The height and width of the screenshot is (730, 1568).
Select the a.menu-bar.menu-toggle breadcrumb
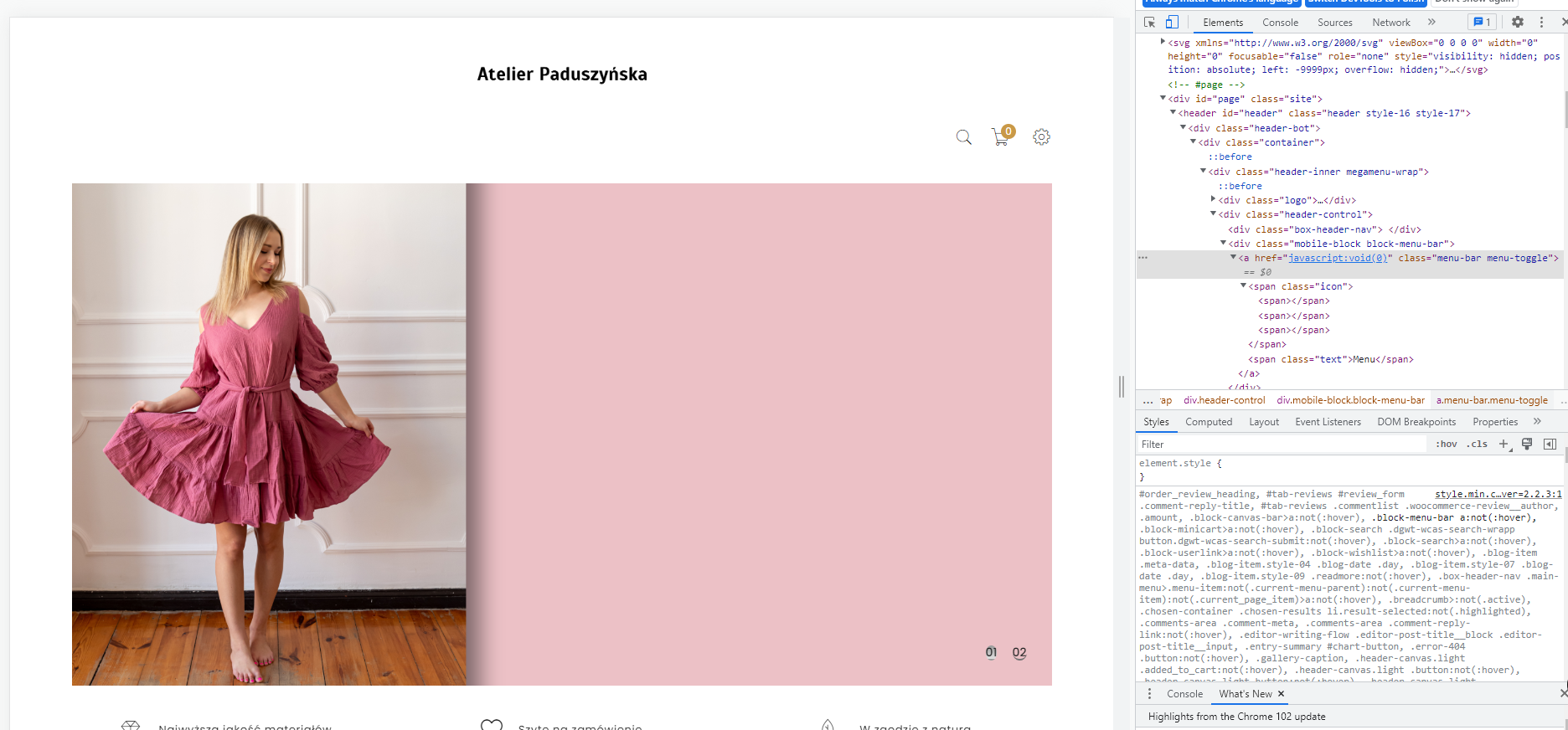(x=1492, y=400)
